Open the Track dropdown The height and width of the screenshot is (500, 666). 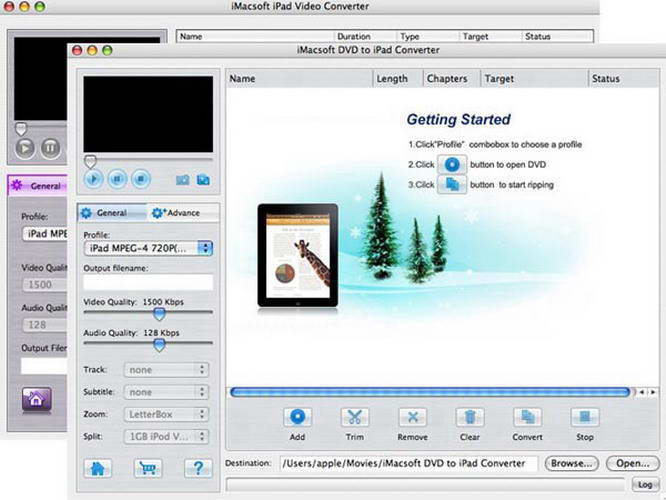tap(166, 369)
